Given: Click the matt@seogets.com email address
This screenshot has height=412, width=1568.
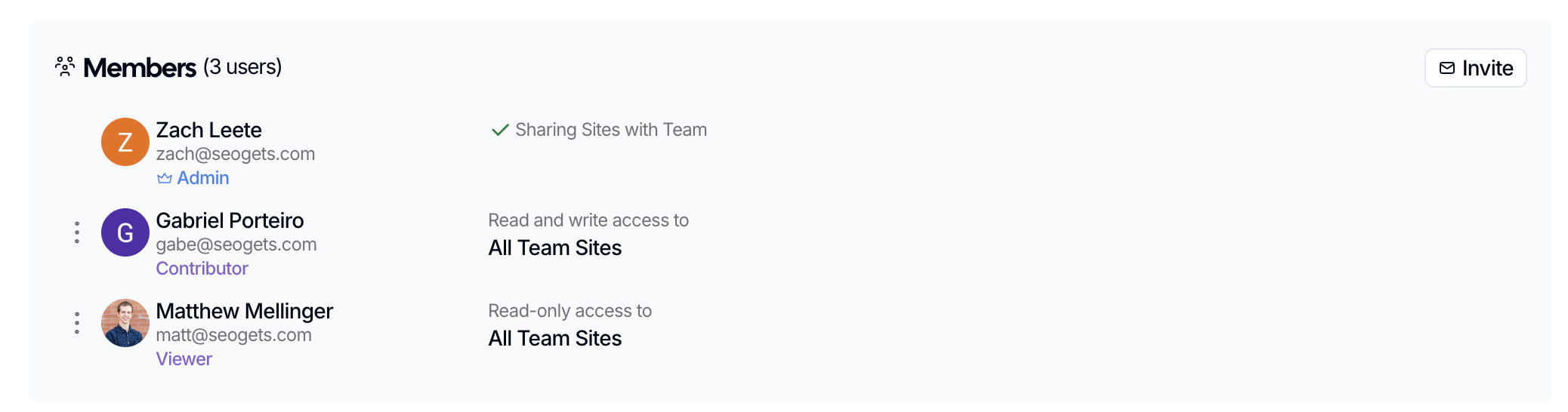Looking at the screenshot, I should (x=233, y=335).
